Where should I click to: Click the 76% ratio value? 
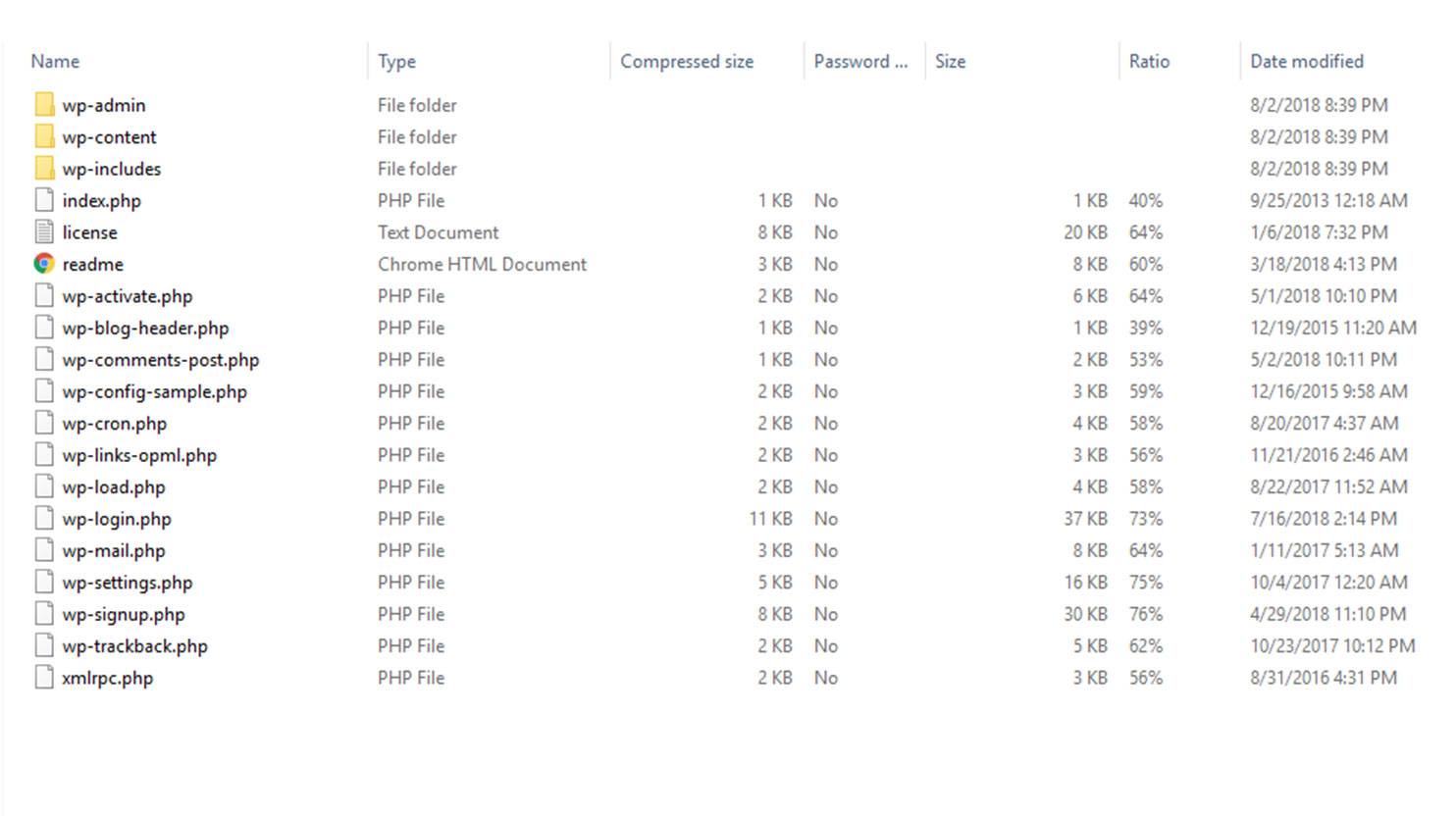click(1146, 614)
